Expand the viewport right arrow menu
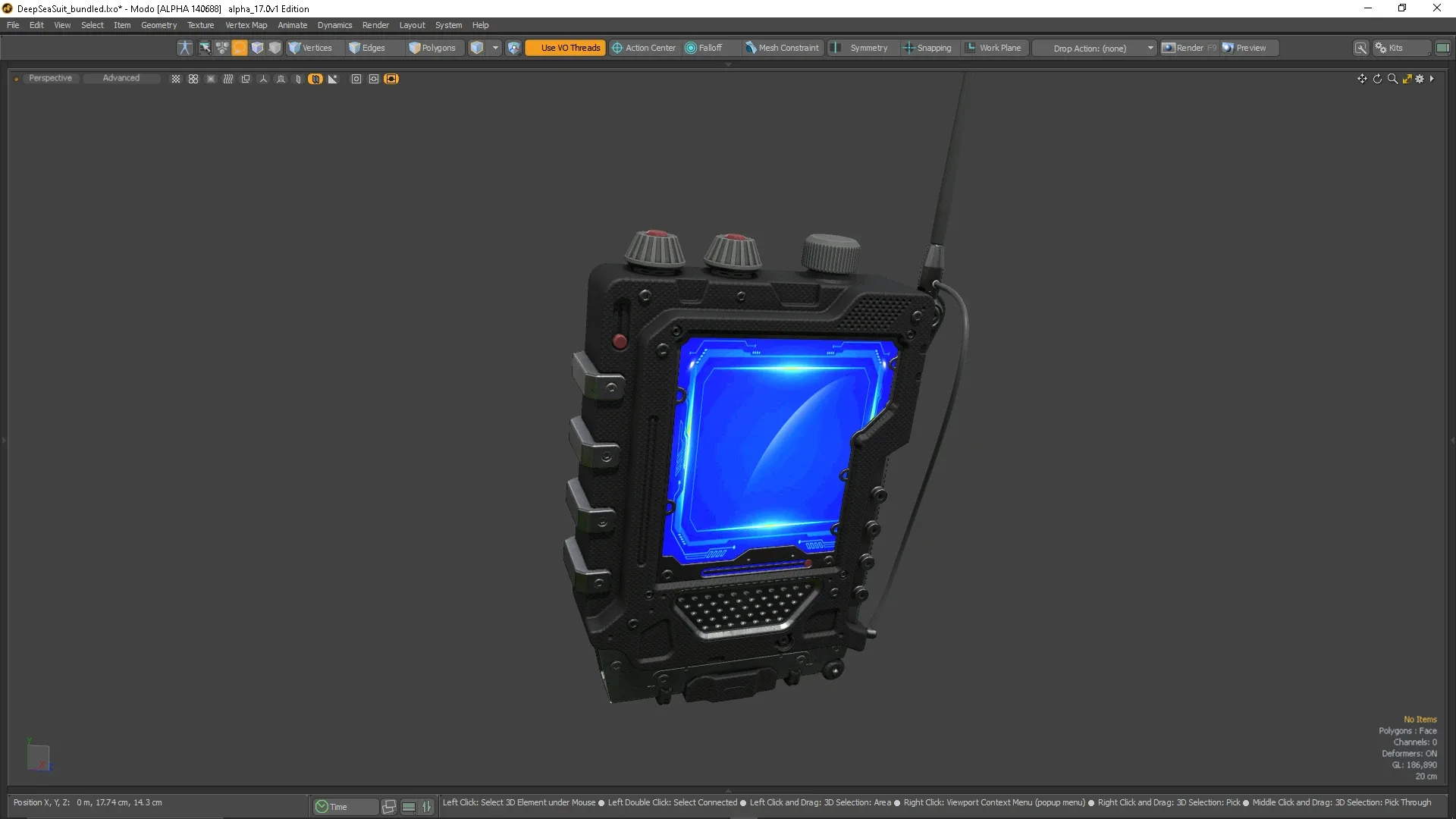 [x=1432, y=79]
